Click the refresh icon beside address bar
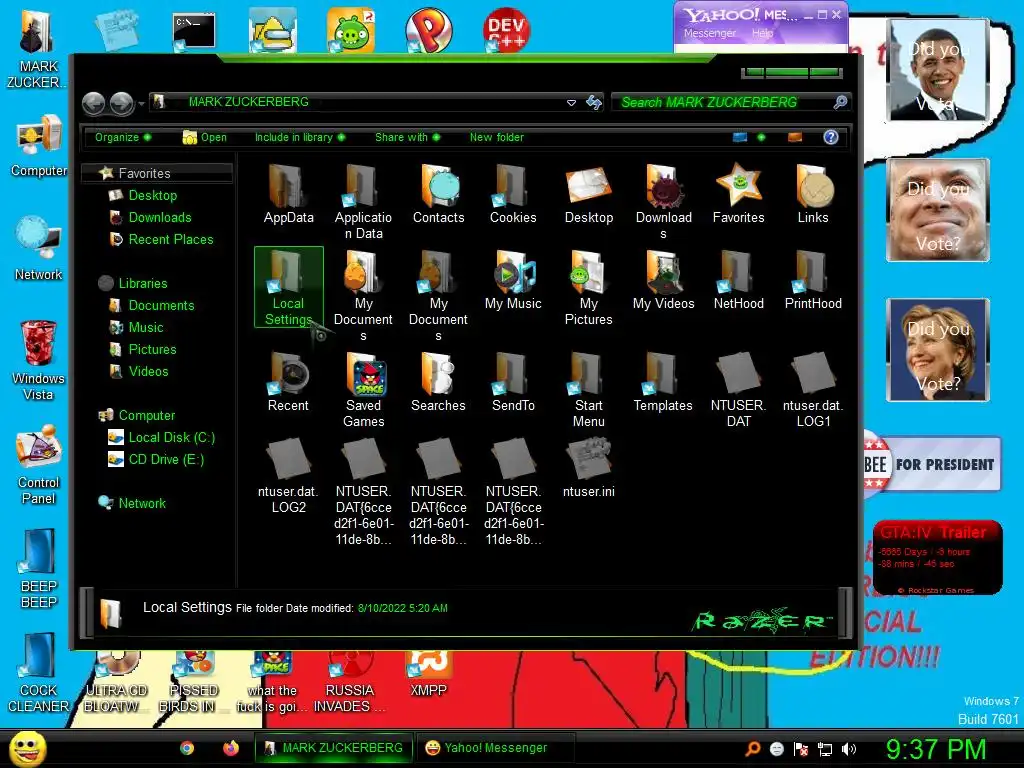Screen dimensions: 1024x768 coord(594,103)
